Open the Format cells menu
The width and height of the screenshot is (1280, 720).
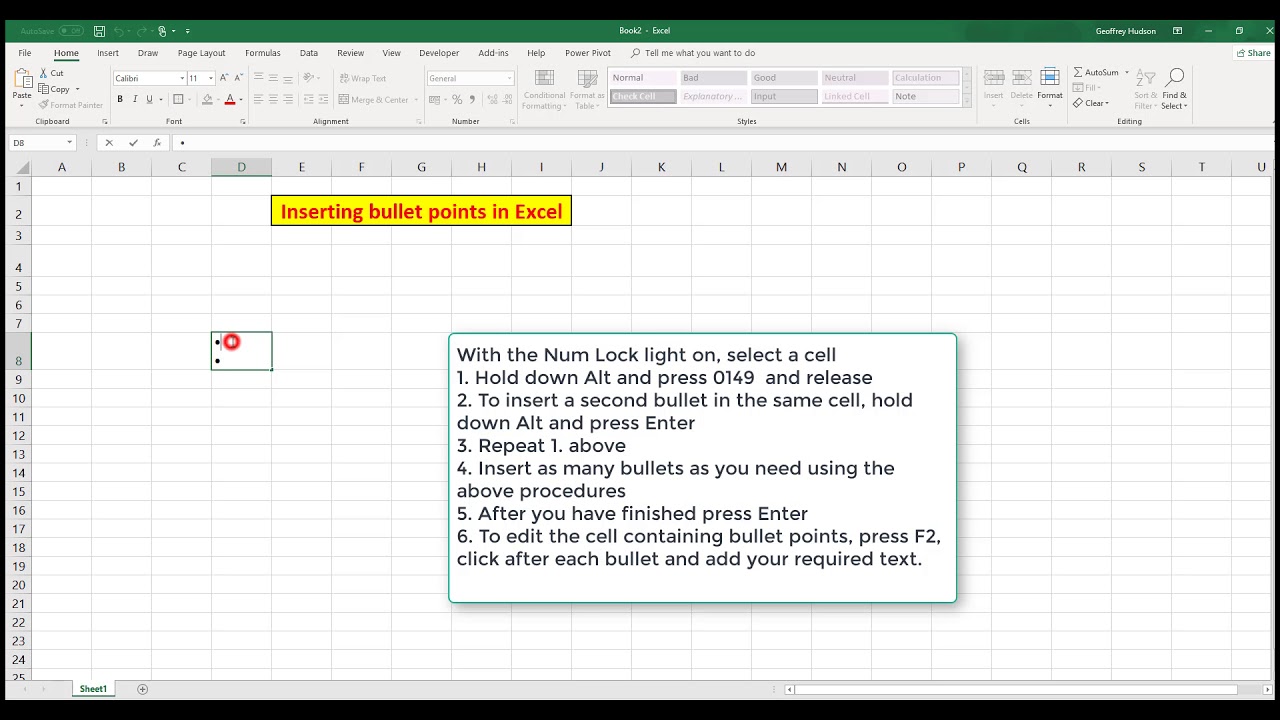pyautogui.click(x=1050, y=88)
